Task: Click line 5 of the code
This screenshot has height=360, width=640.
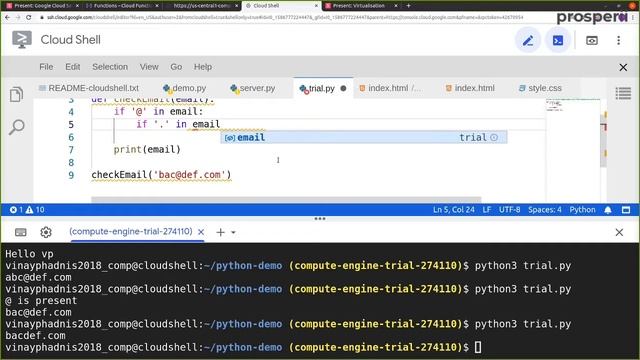Action: coord(178,124)
